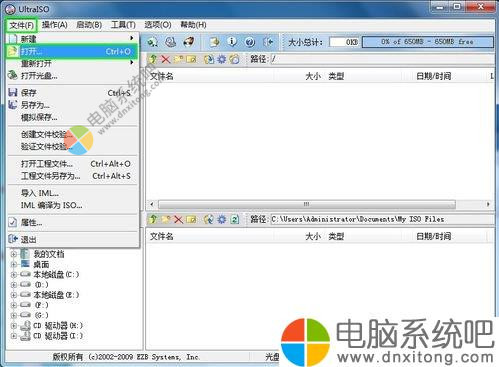Click the green up-arrow in ISO pane toolbar
Screen dimensions: 499x367
click(153, 59)
